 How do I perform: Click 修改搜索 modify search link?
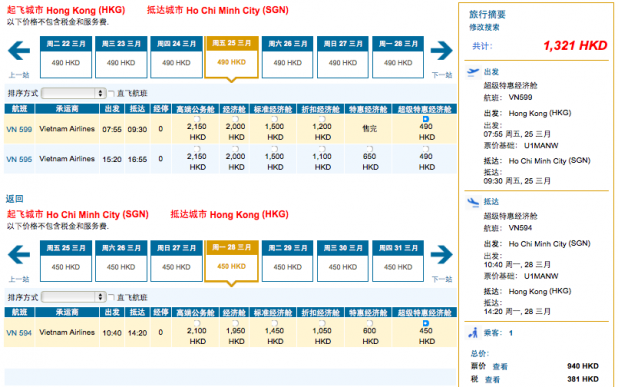484,28
